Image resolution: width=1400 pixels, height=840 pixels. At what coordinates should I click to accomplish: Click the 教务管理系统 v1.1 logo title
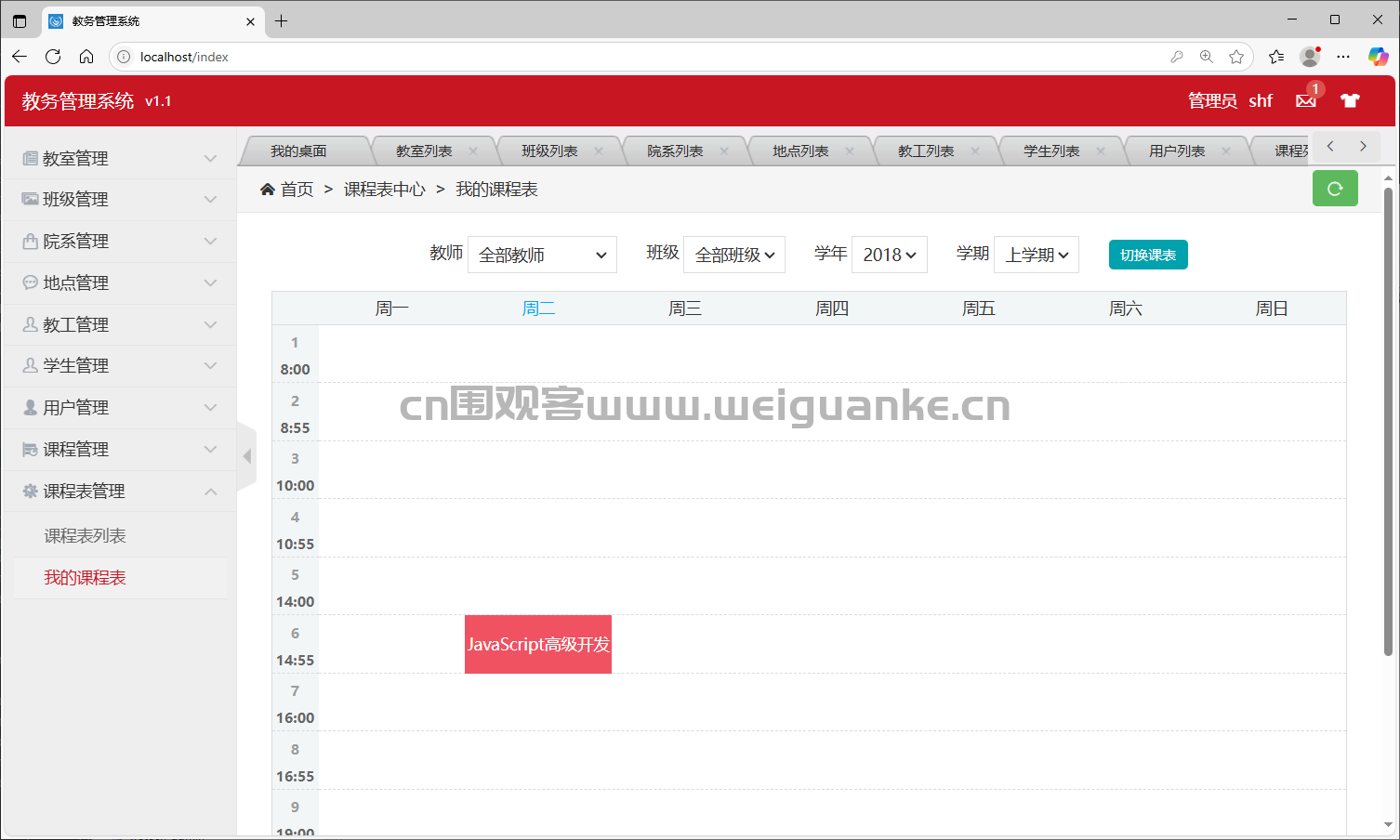[x=97, y=101]
